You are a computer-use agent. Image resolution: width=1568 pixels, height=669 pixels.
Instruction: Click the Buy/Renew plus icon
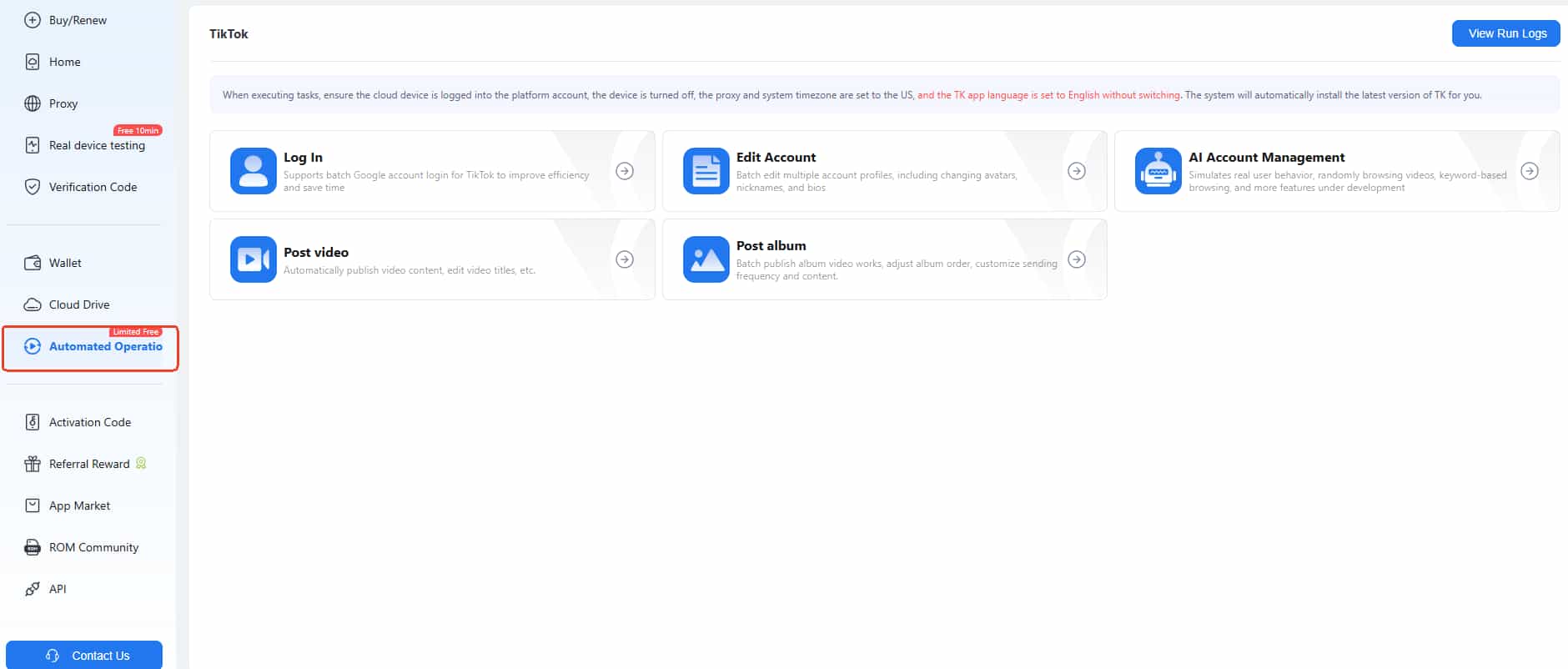pos(33,20)
